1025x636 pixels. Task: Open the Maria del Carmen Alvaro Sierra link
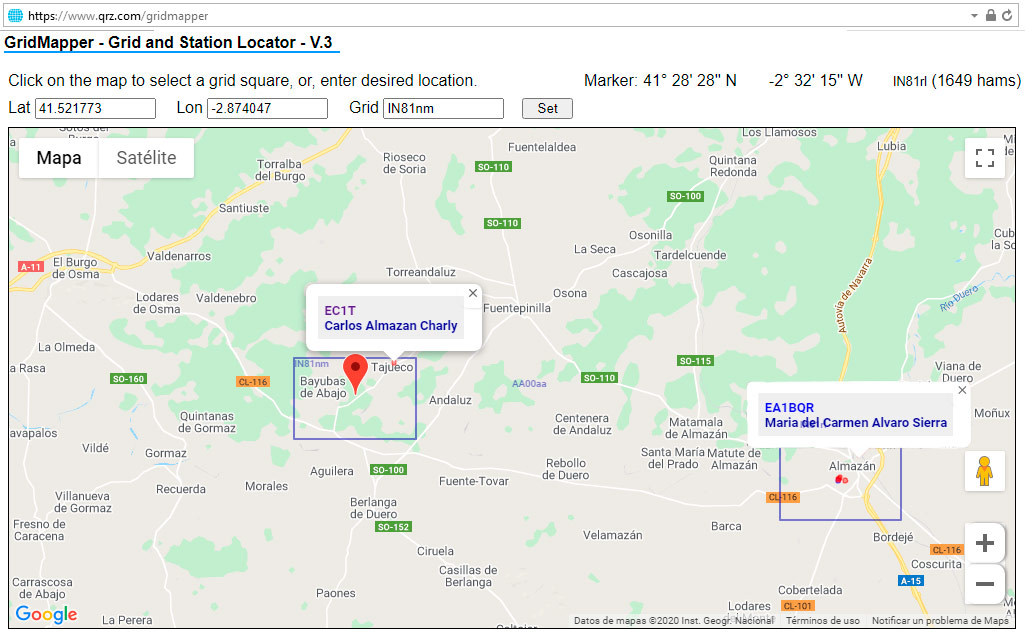pos(856,422)
